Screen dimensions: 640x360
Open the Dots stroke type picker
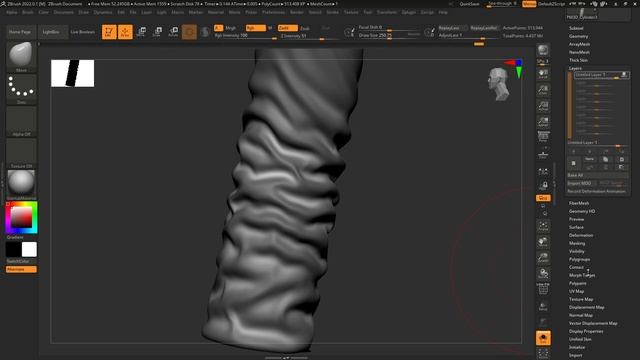(21, 87)
